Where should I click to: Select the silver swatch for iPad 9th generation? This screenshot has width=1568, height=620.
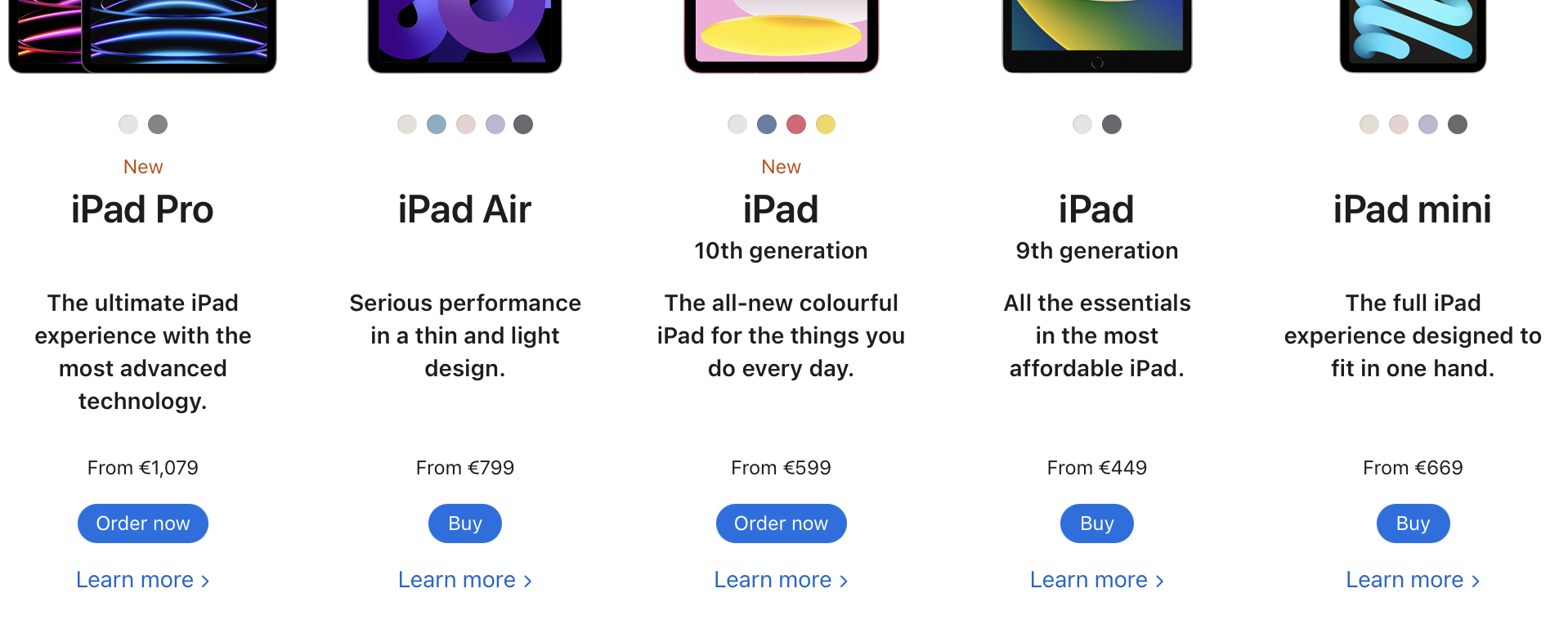[1082, 124]
